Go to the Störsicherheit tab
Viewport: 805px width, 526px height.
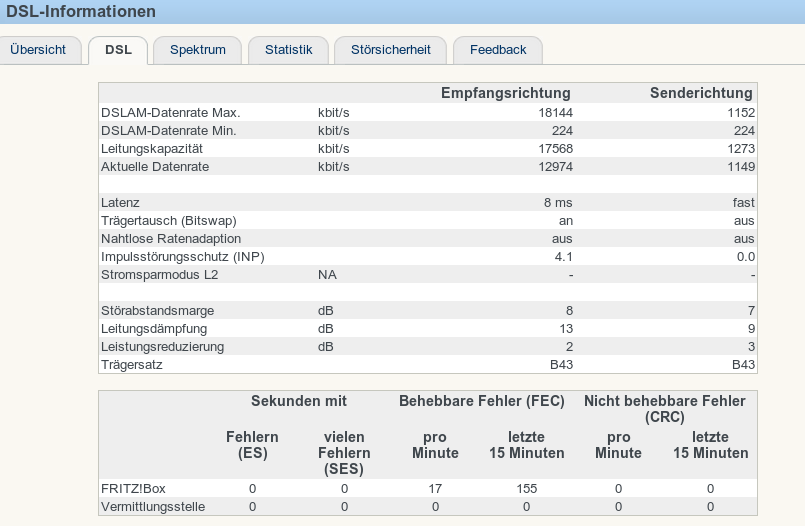tap(391, 50)
